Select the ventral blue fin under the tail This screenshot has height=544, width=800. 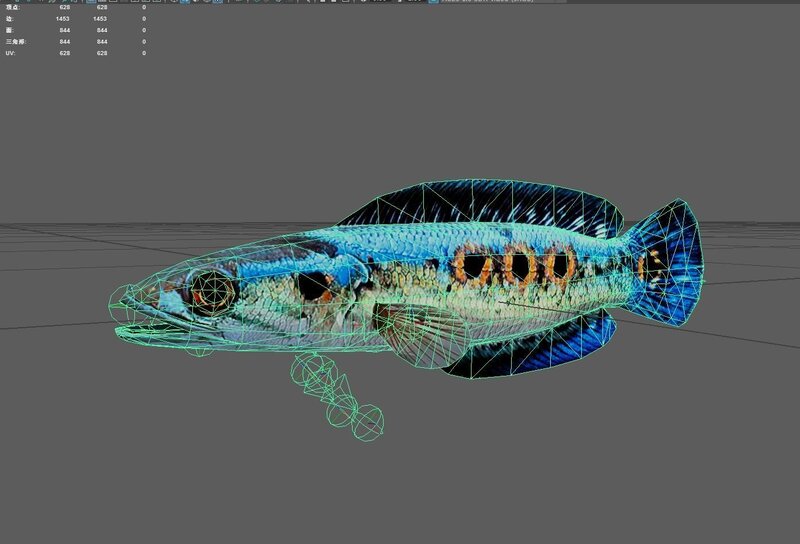(520, 350)
